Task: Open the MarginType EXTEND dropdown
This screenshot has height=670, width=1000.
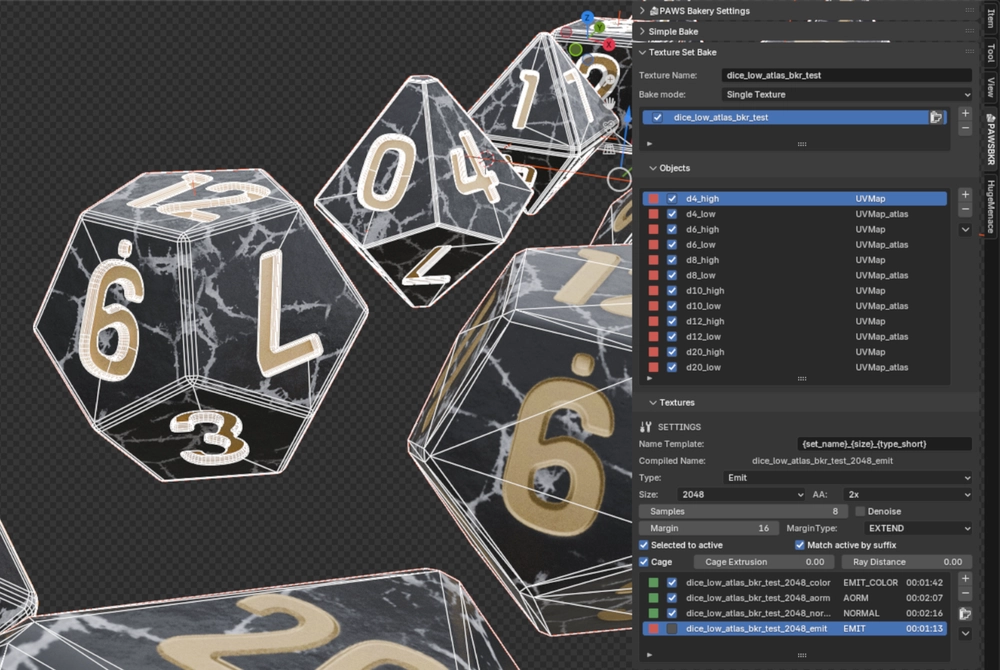Action: 918,528
